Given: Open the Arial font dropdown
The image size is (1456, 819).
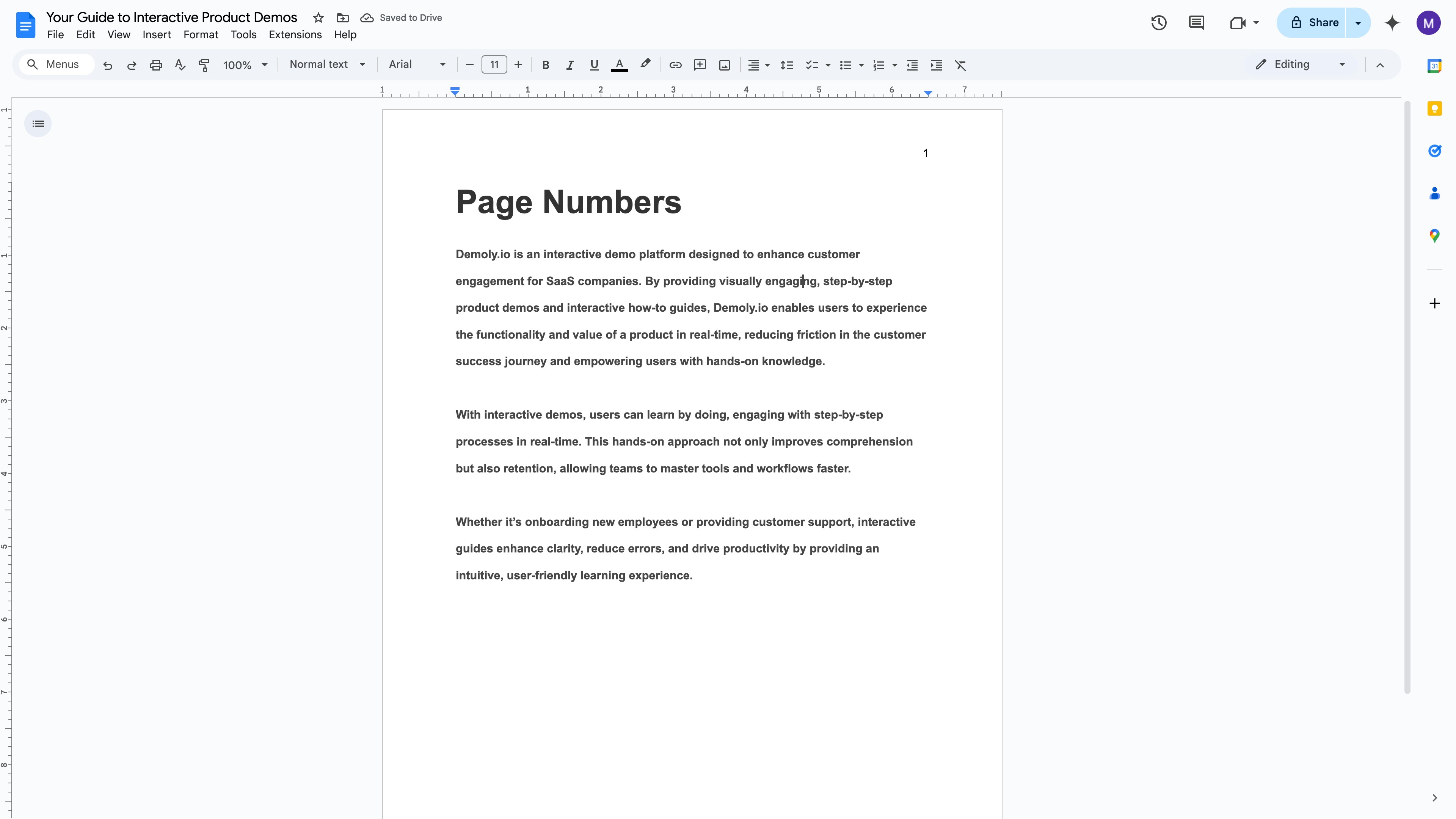Looking at the screenshot, I should 417,64.
